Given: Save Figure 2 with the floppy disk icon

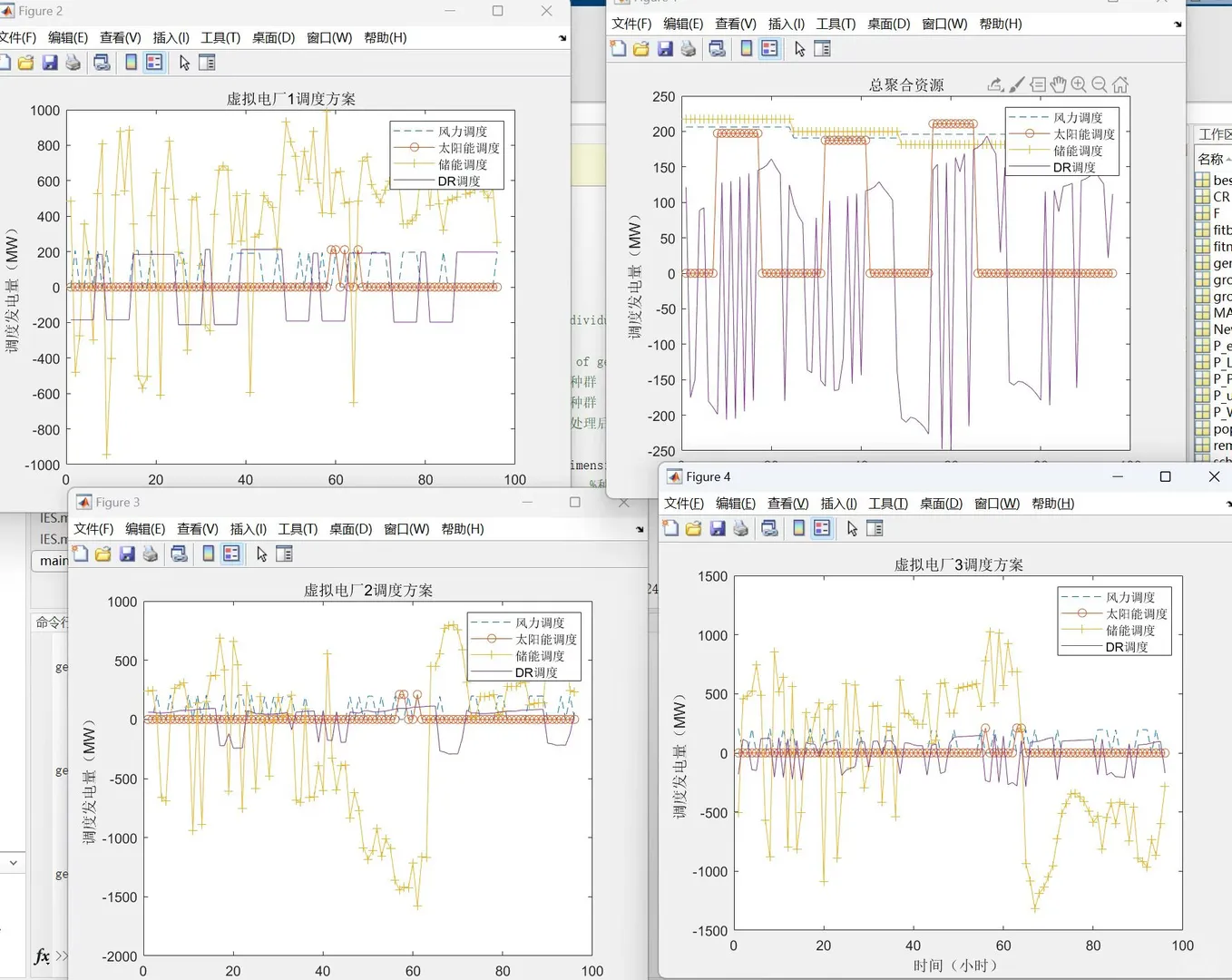Looking at the screenshot, I should [x=50, y=63].
